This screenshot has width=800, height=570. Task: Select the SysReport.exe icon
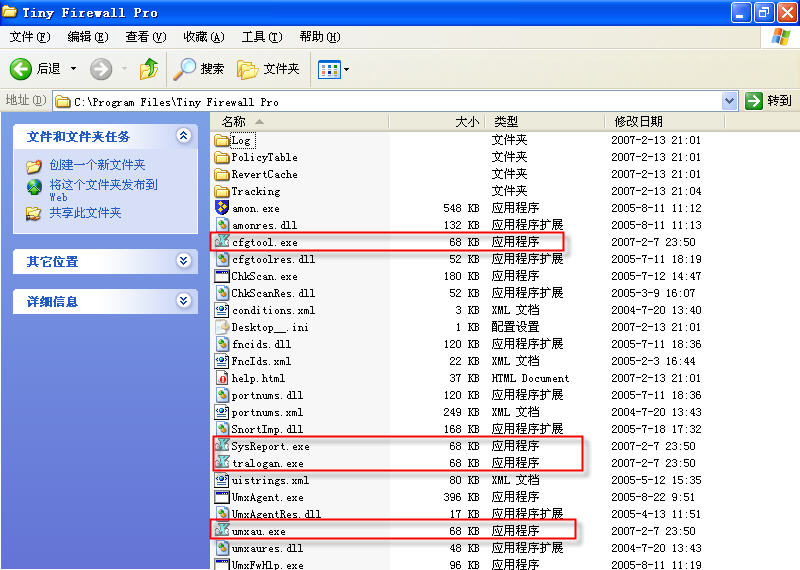(x=222, y=445)
